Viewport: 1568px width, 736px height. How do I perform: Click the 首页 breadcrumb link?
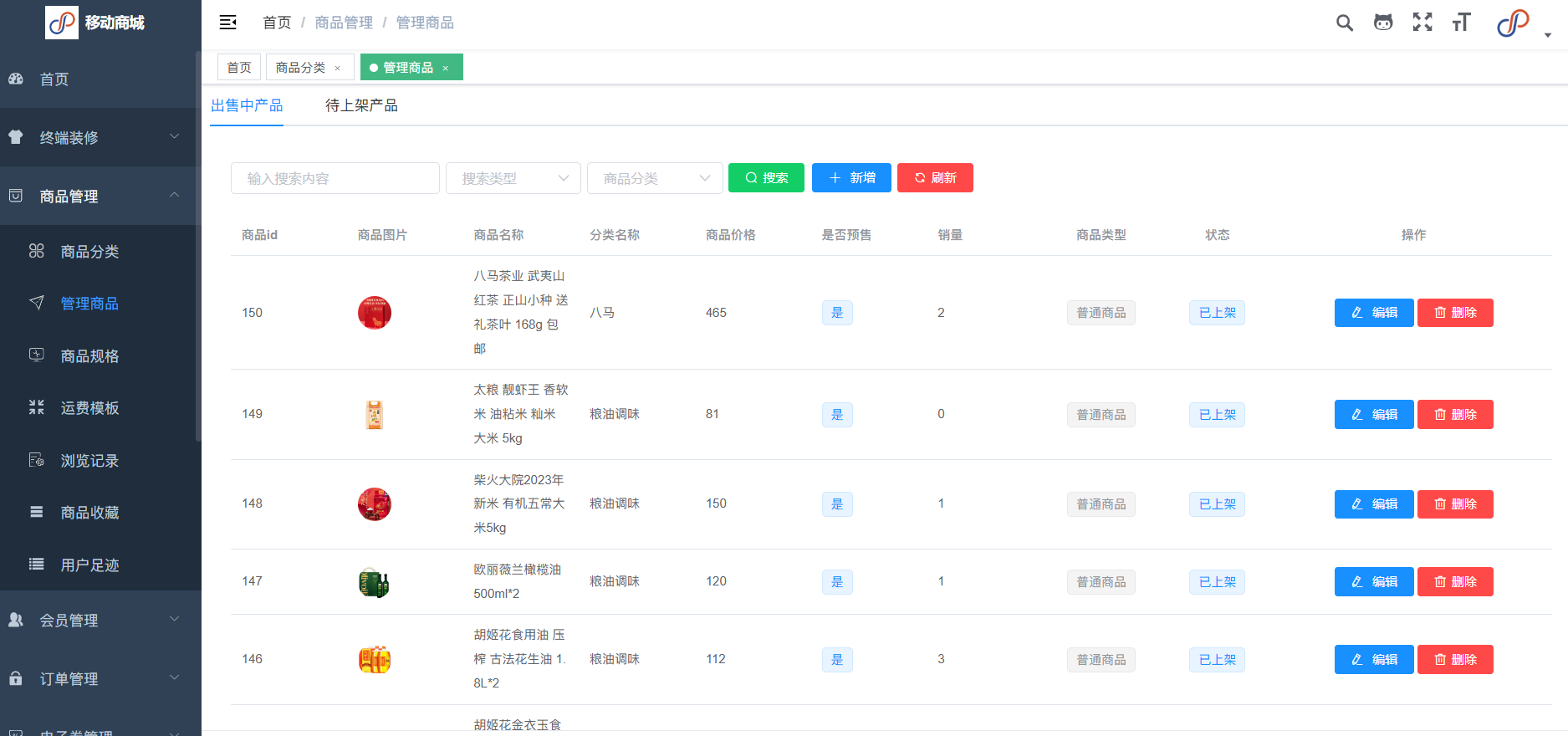(277, 23)
